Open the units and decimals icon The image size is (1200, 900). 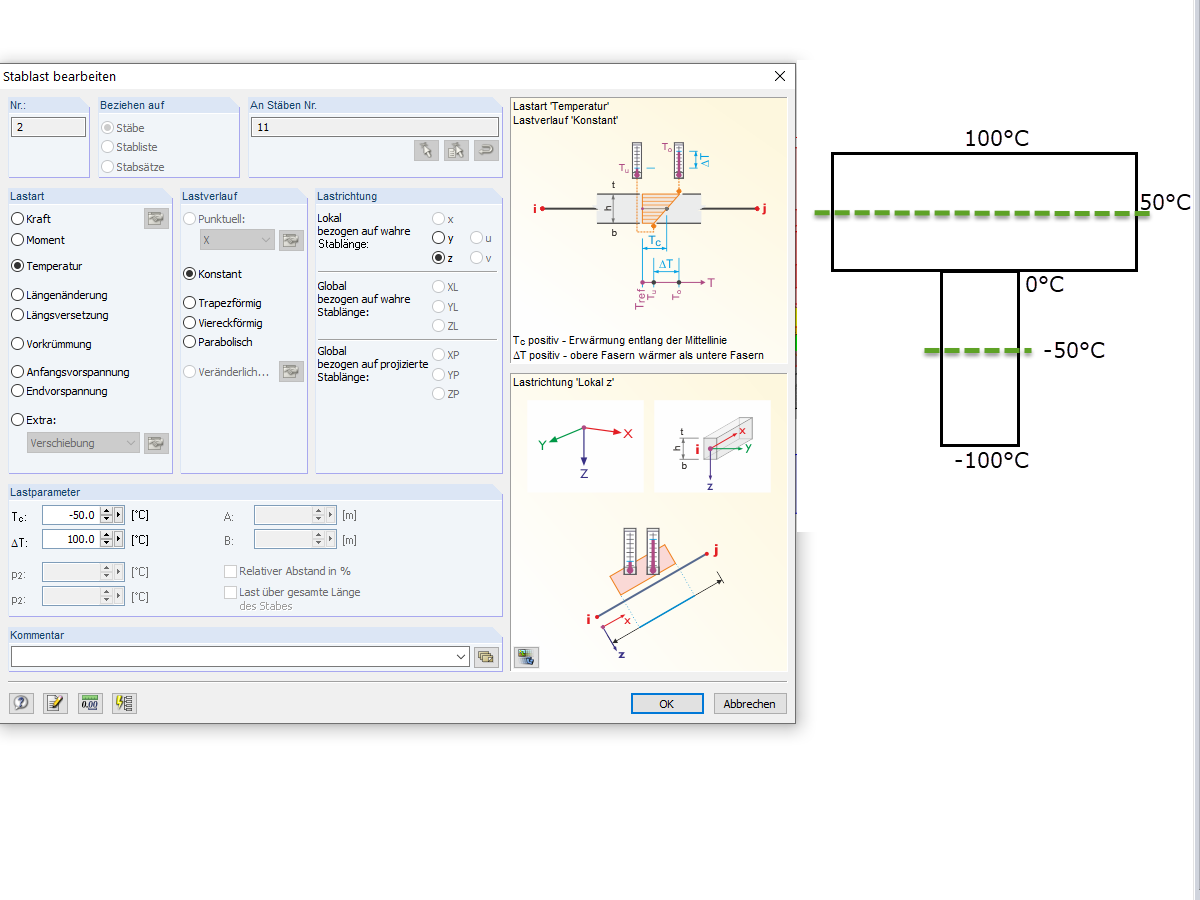(x=90, y=703)
